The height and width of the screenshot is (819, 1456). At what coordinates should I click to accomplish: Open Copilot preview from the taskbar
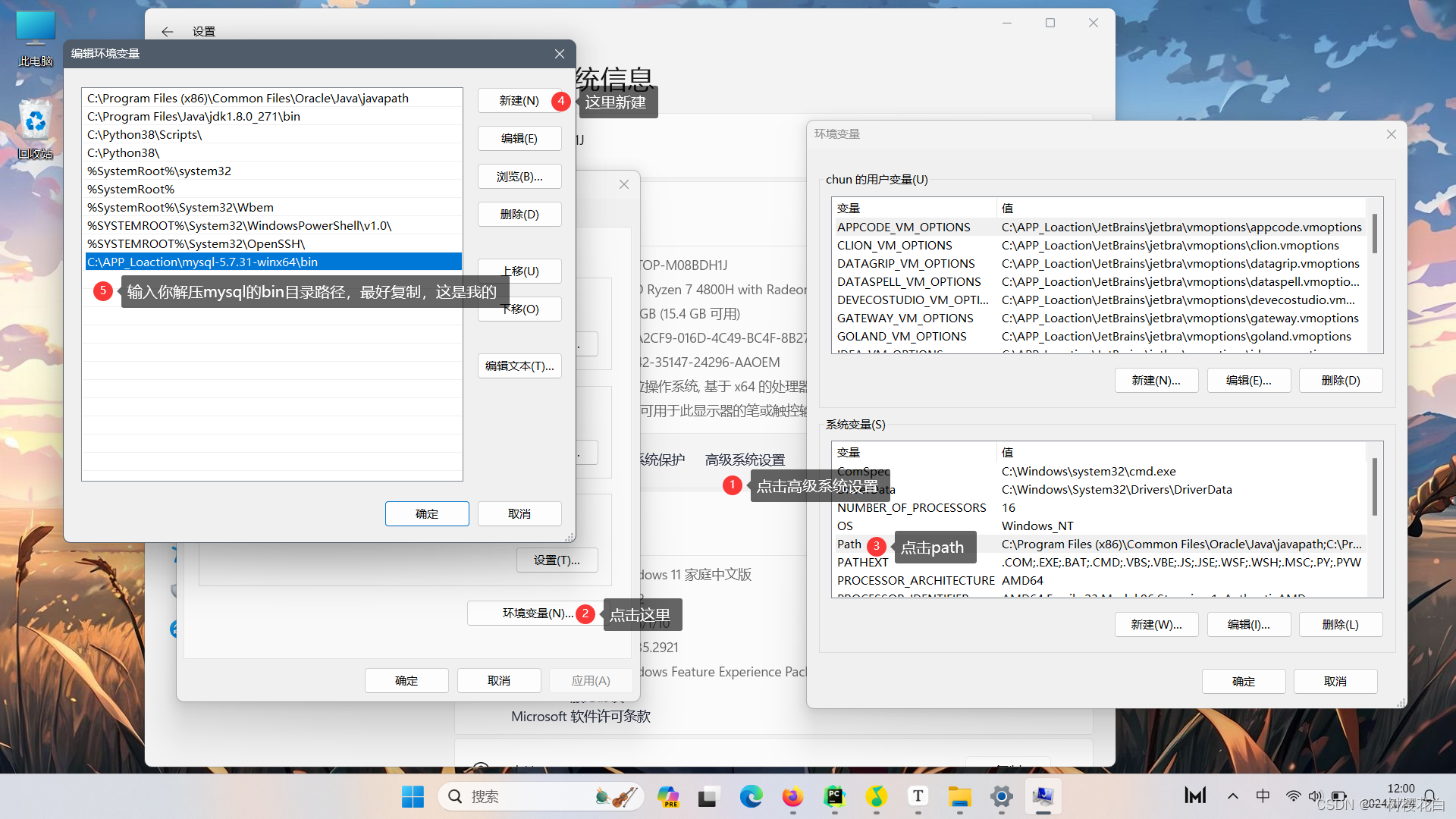click(x=667, y=796)
